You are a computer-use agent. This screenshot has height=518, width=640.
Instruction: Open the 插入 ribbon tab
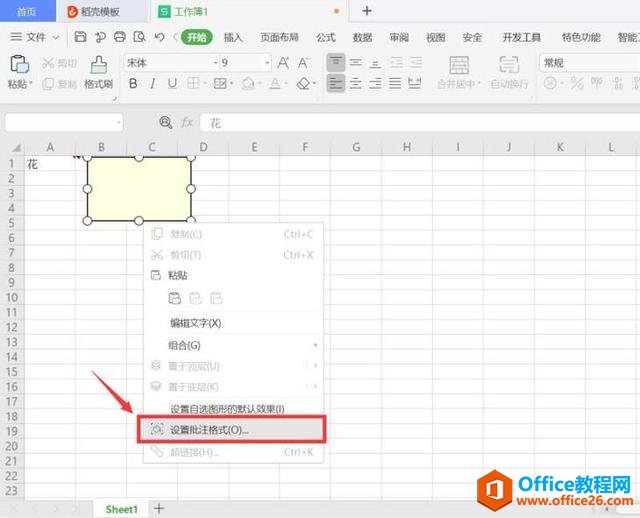click(233, 38)
